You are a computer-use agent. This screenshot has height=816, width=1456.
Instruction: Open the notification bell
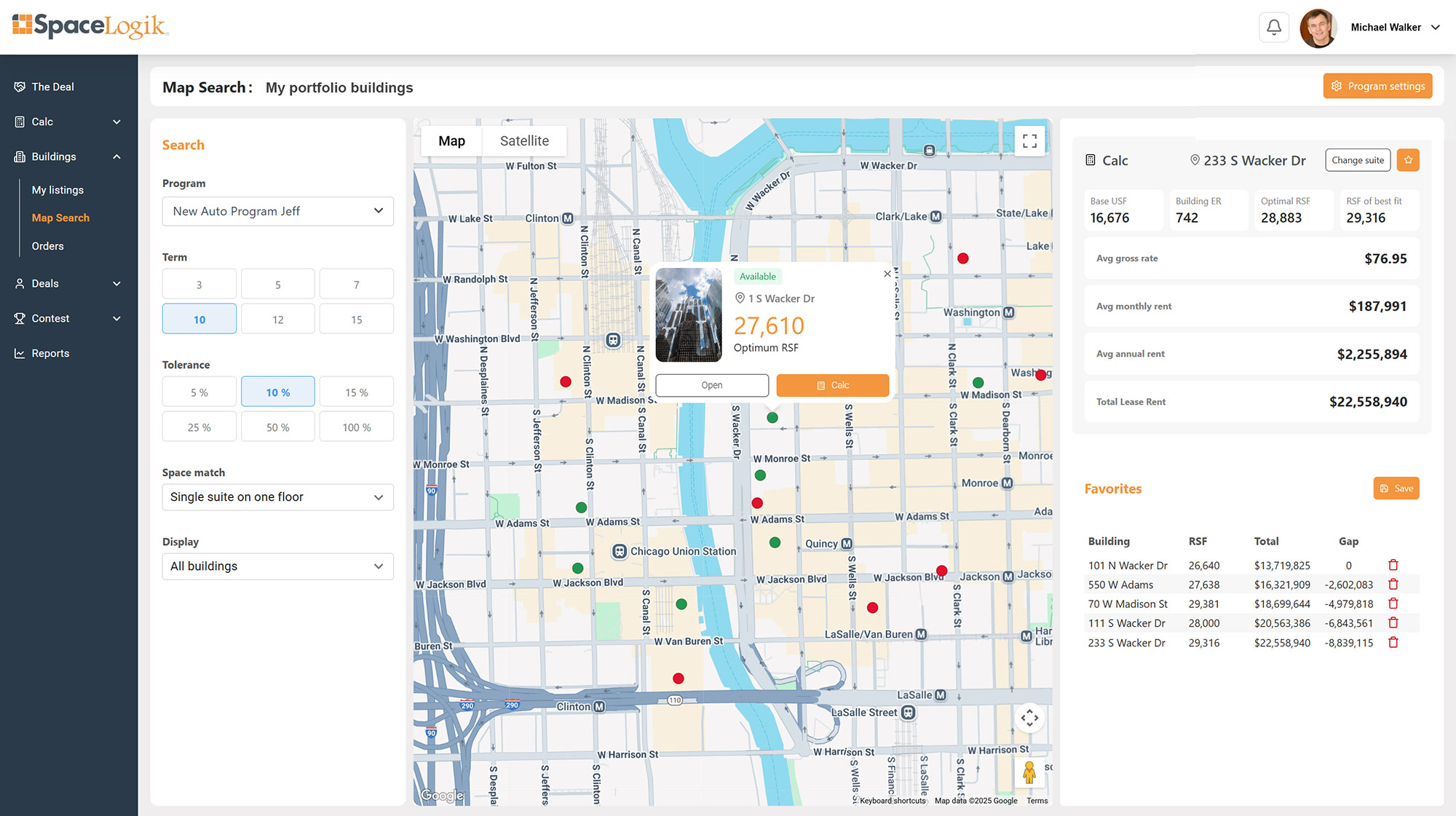(1273, 27)
